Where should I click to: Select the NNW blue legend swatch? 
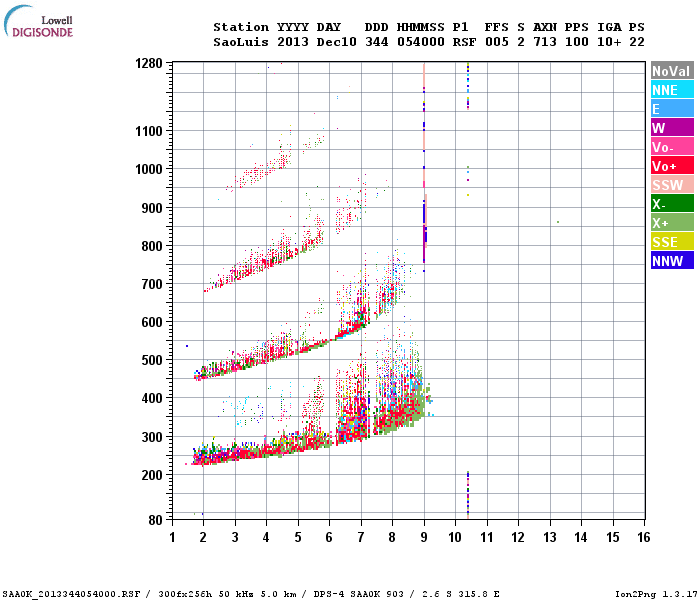point(672,261)
